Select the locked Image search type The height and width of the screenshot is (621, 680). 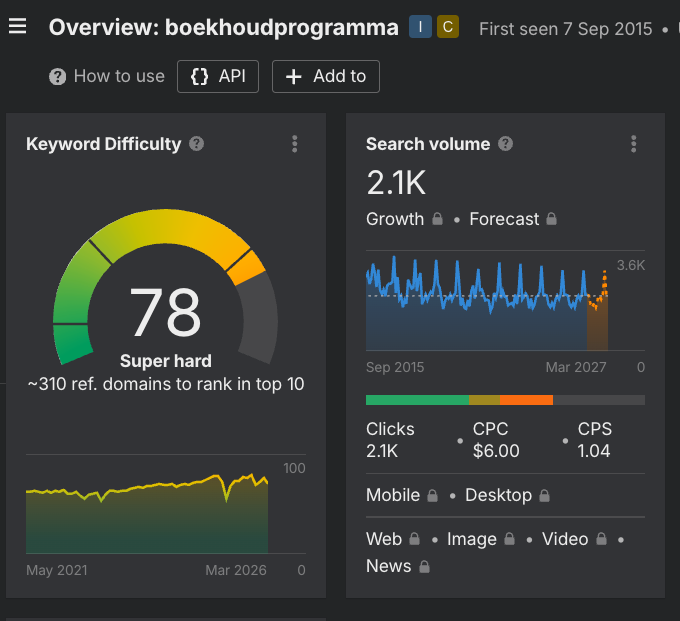481,539
